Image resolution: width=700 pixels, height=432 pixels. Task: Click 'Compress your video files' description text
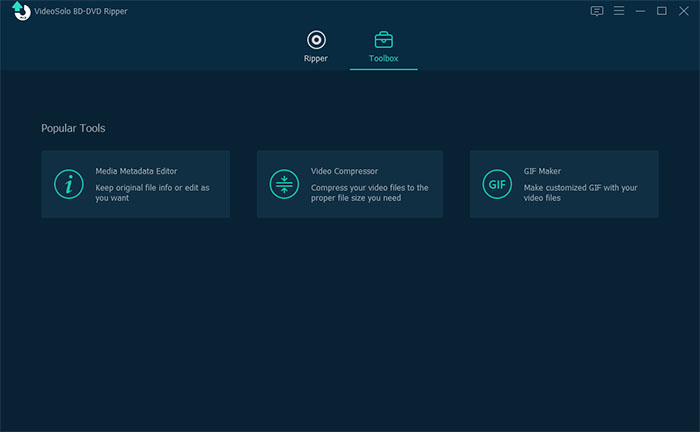click(x=370, y=193)
